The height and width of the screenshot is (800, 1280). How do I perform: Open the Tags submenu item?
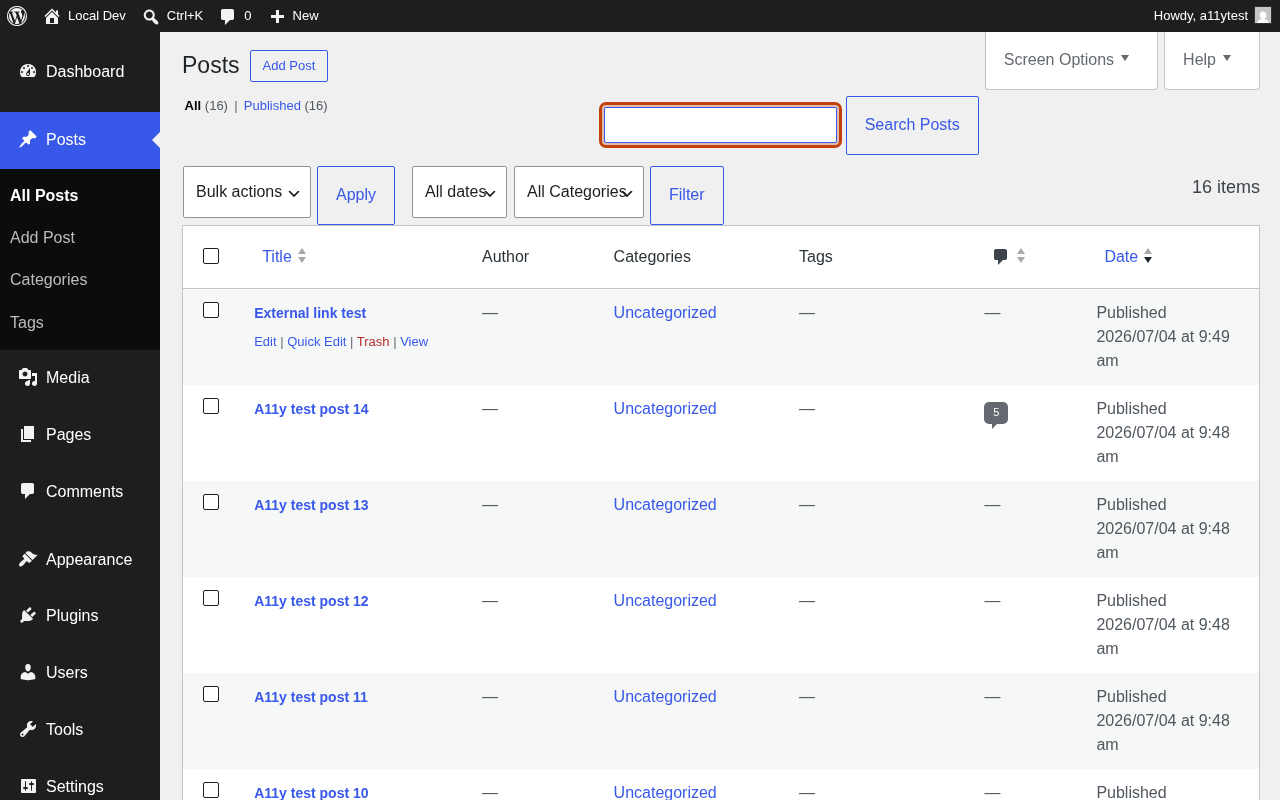click(80, 322)
